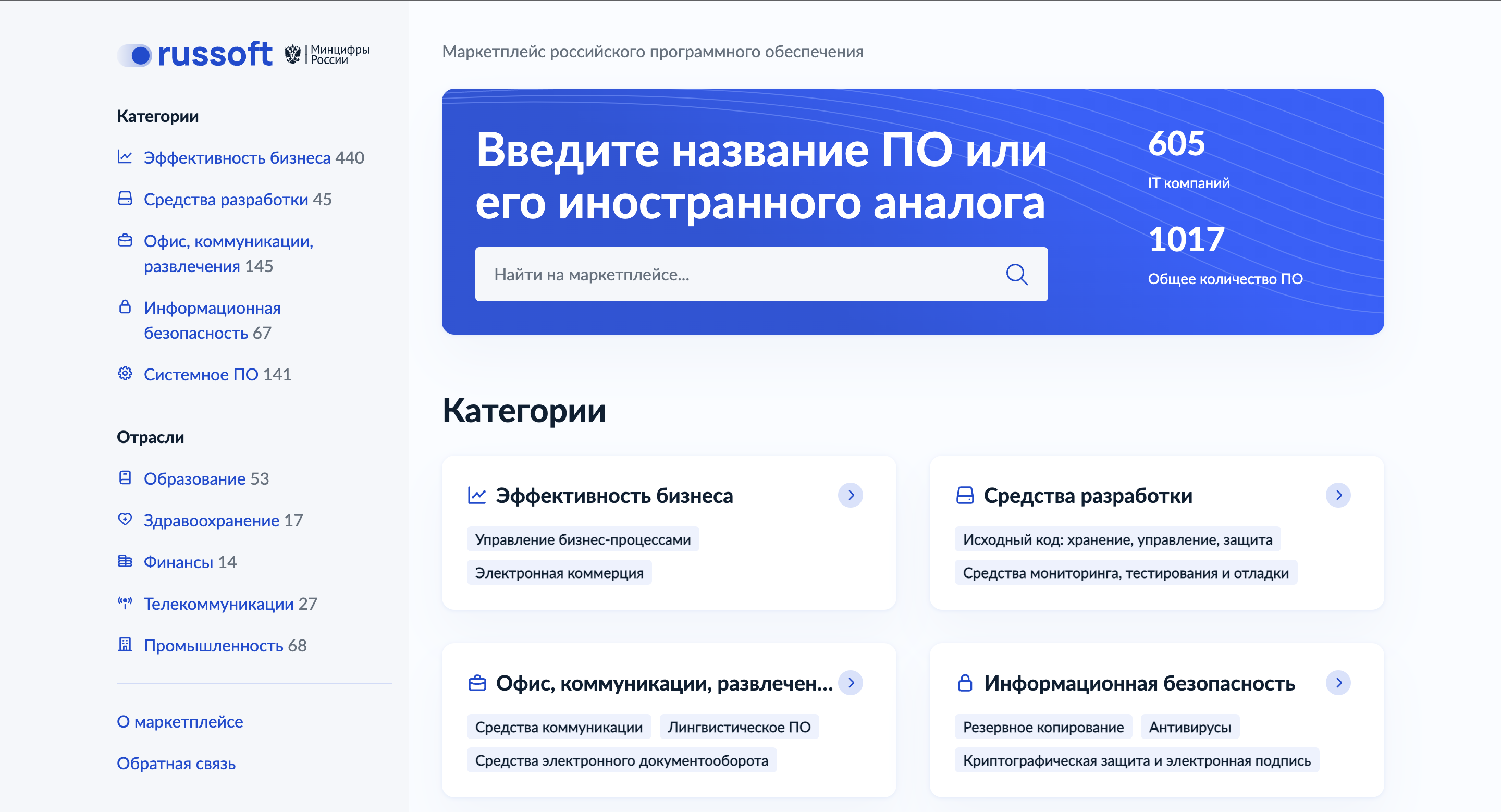Click antenna icon beside Телекоммуникации
Image resolution: width=1501 pixels, height=812 pixels.
125,603
